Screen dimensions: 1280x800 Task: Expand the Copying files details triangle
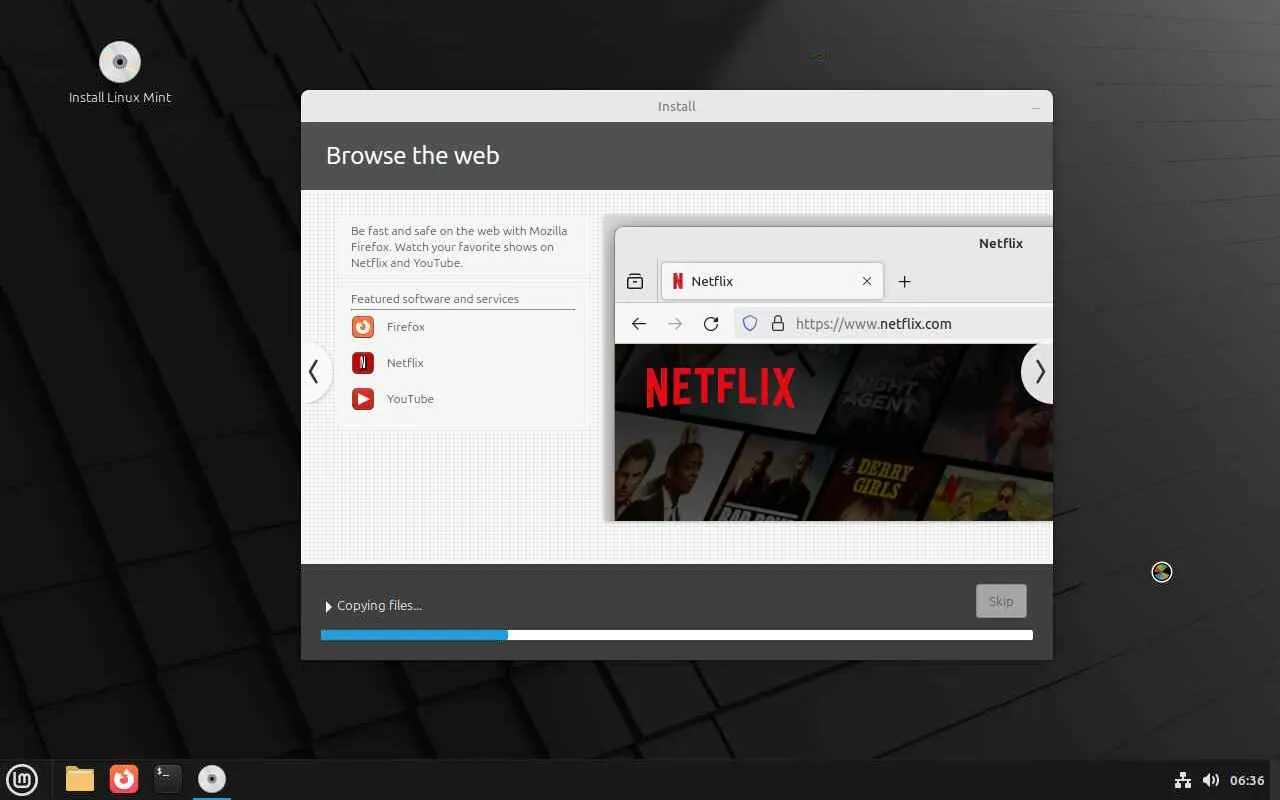328,606
